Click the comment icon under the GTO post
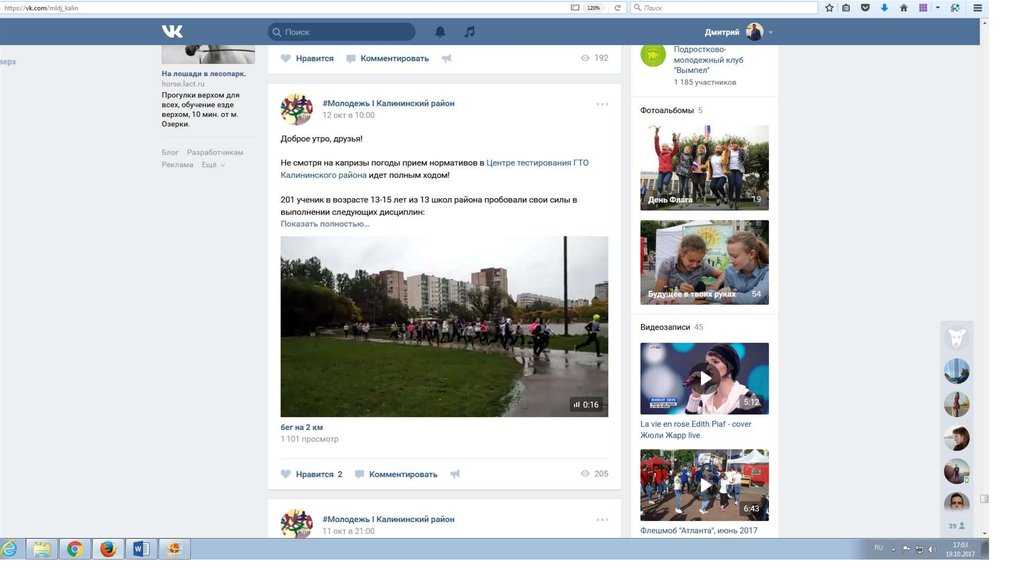The height and width of the screenshot is (574, 1024). (x=360, y=474)
